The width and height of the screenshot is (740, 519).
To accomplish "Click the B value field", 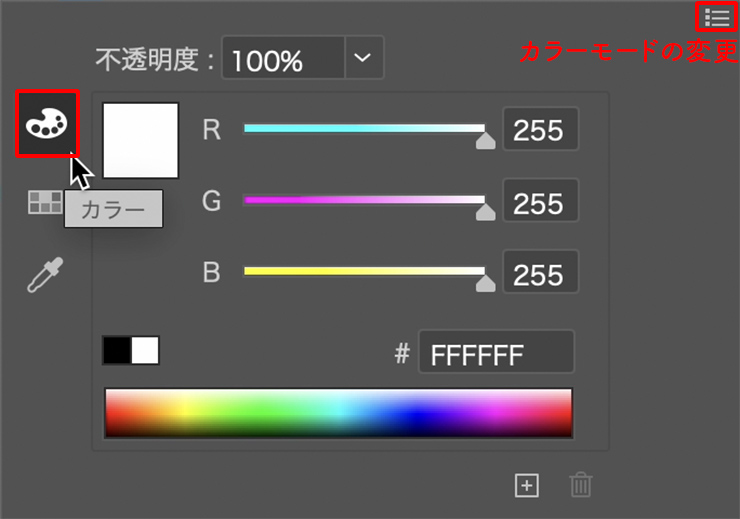I will 540,274.
